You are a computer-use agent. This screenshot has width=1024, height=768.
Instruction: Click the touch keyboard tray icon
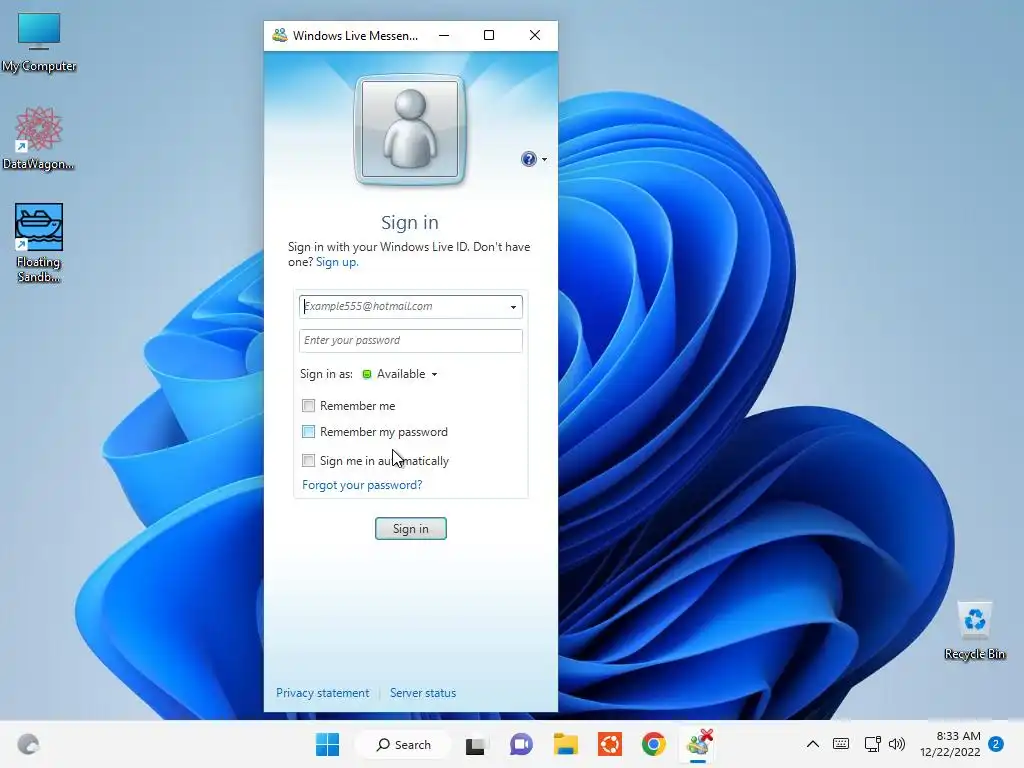coord(841,744)
